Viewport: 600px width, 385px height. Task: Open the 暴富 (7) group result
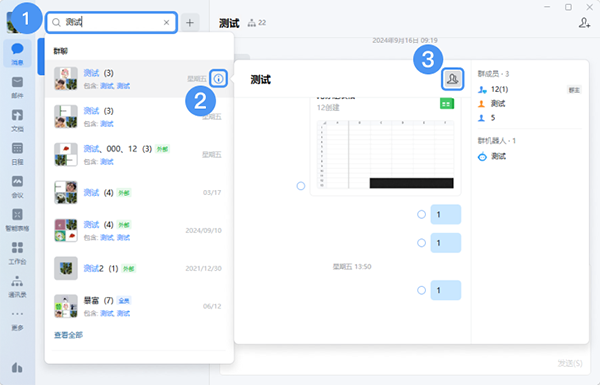[139, 306]
